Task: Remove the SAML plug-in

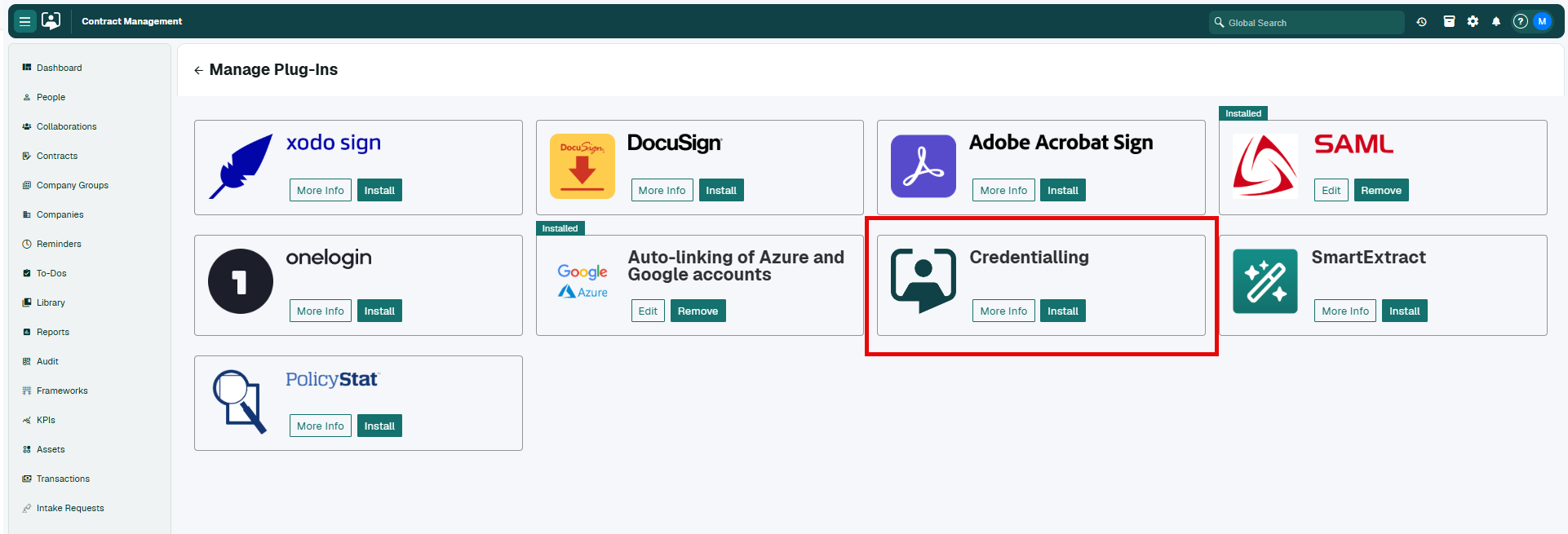Action: pyautogui.click(x=1381, y=190)
